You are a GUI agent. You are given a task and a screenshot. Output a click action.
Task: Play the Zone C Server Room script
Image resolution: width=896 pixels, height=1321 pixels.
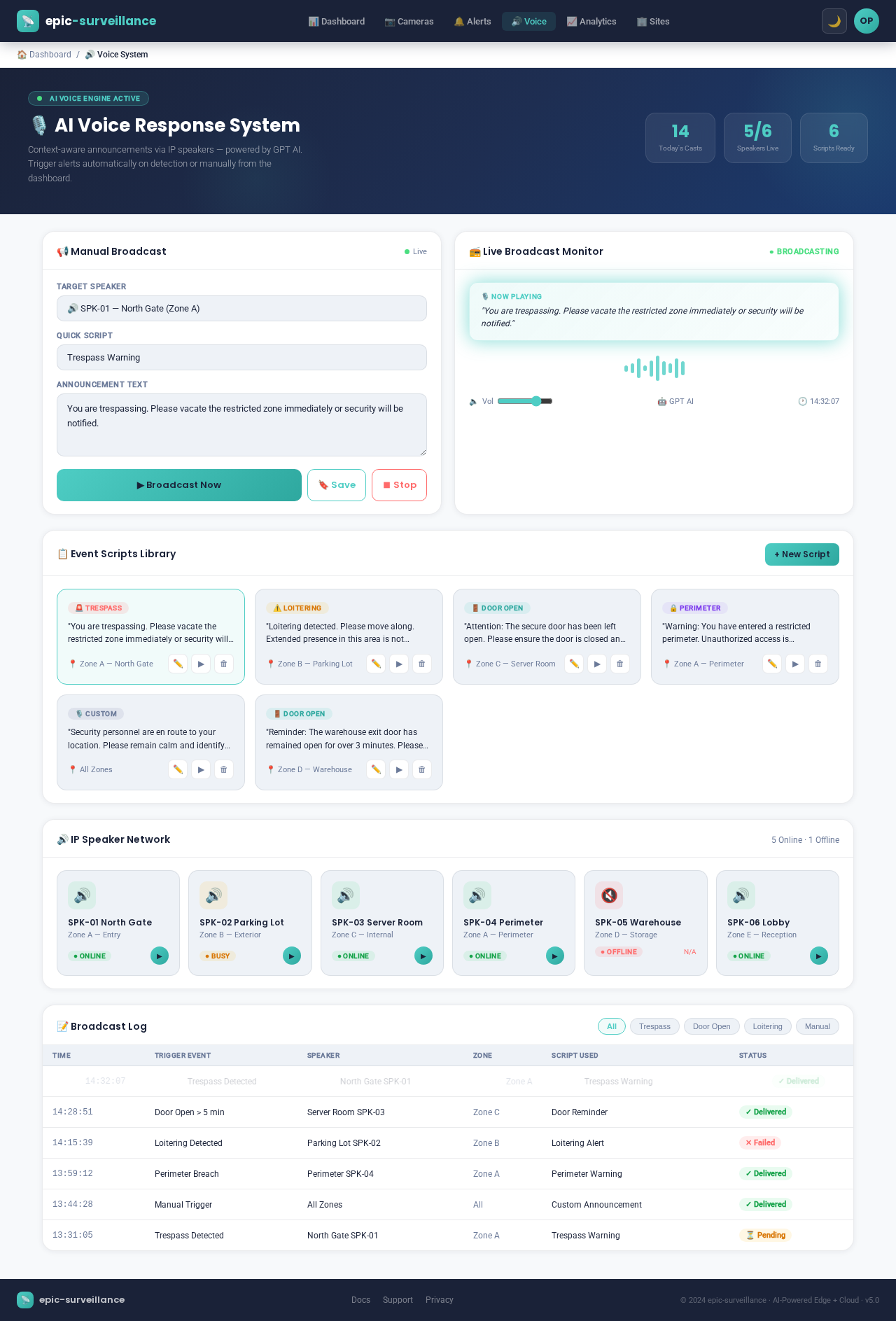click(597, 664)
